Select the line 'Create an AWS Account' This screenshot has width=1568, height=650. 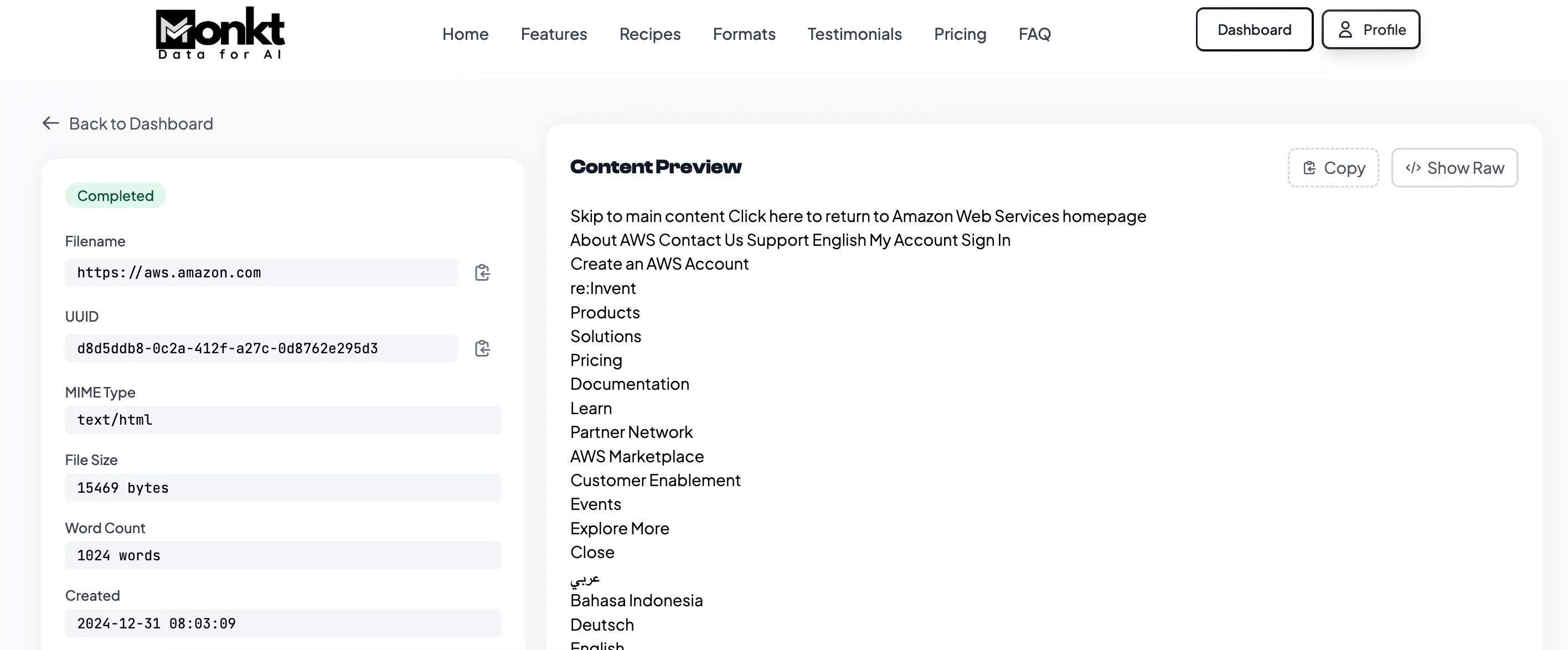click(x=659, y=264)
